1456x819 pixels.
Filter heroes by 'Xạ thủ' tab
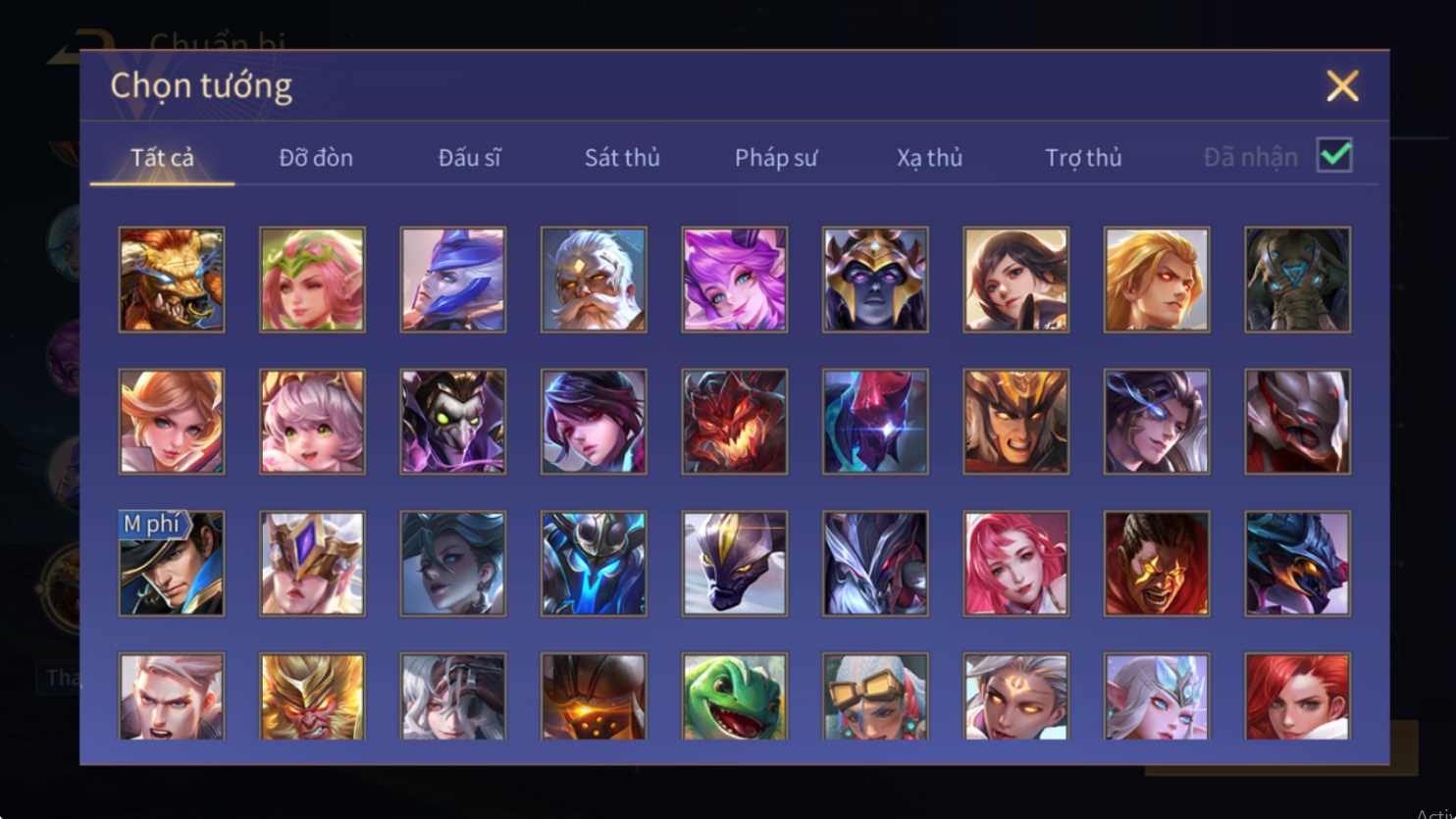point(929,157)
